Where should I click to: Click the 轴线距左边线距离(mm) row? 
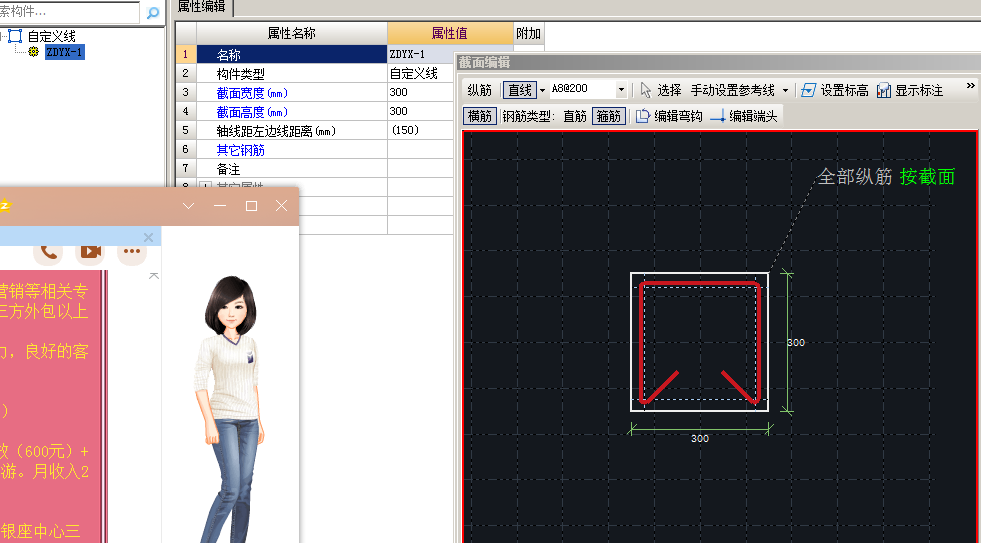(x=292, y=131)
